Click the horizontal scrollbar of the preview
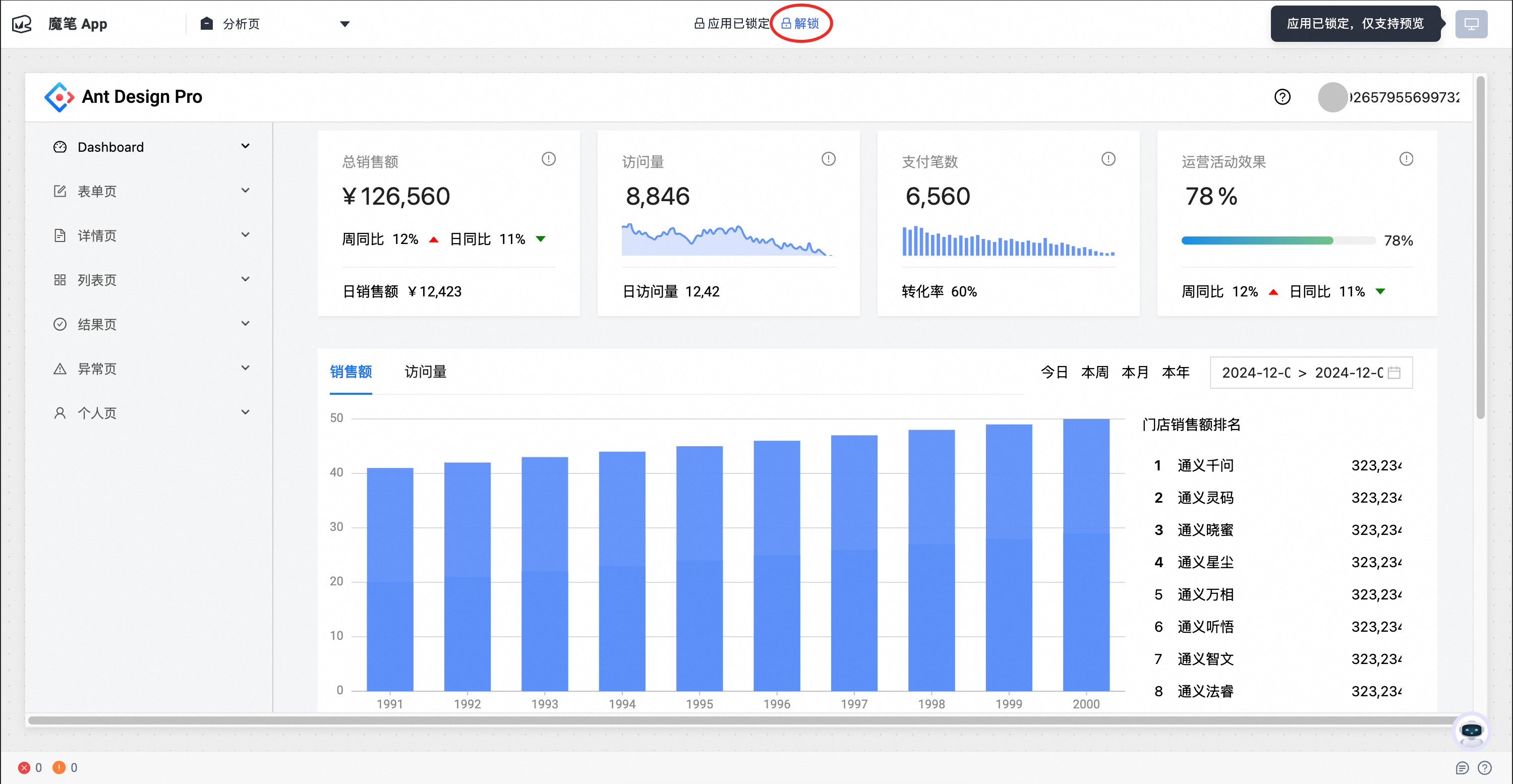 pos(742,720)
